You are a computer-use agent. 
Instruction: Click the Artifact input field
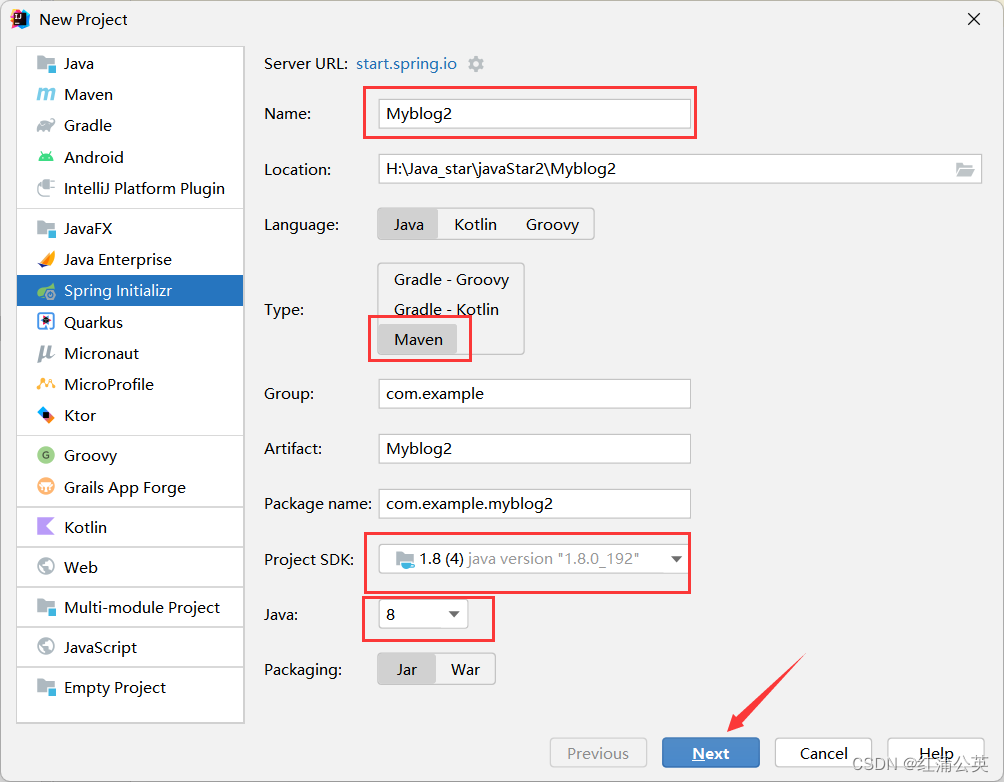535,448
